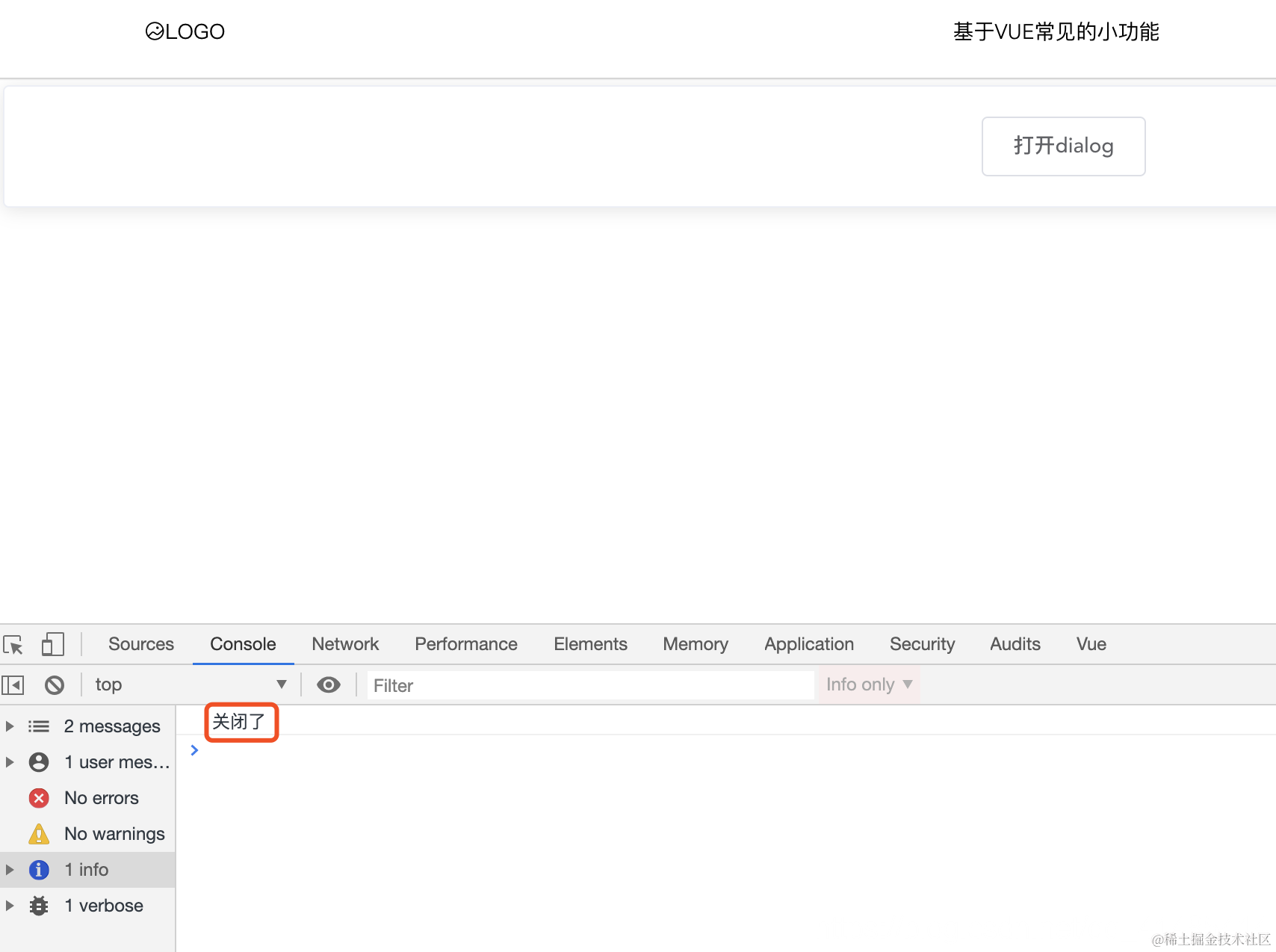Screen dimensions: 1276x952
Task: Open the top context dropdown
Action: (191, 684)
